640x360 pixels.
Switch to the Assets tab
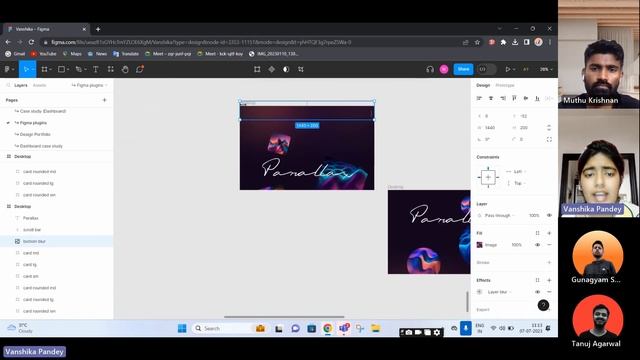[x=39, y=85]
